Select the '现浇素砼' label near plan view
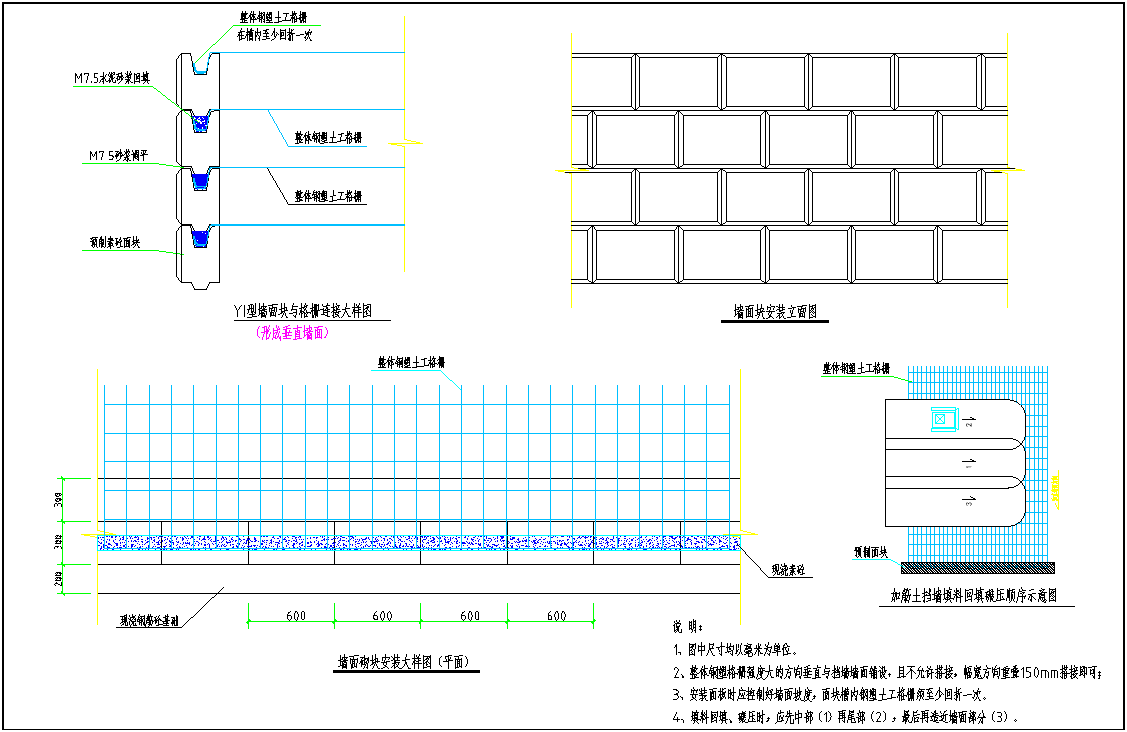This screenshot has width=1127, height=732. [790, 572]
